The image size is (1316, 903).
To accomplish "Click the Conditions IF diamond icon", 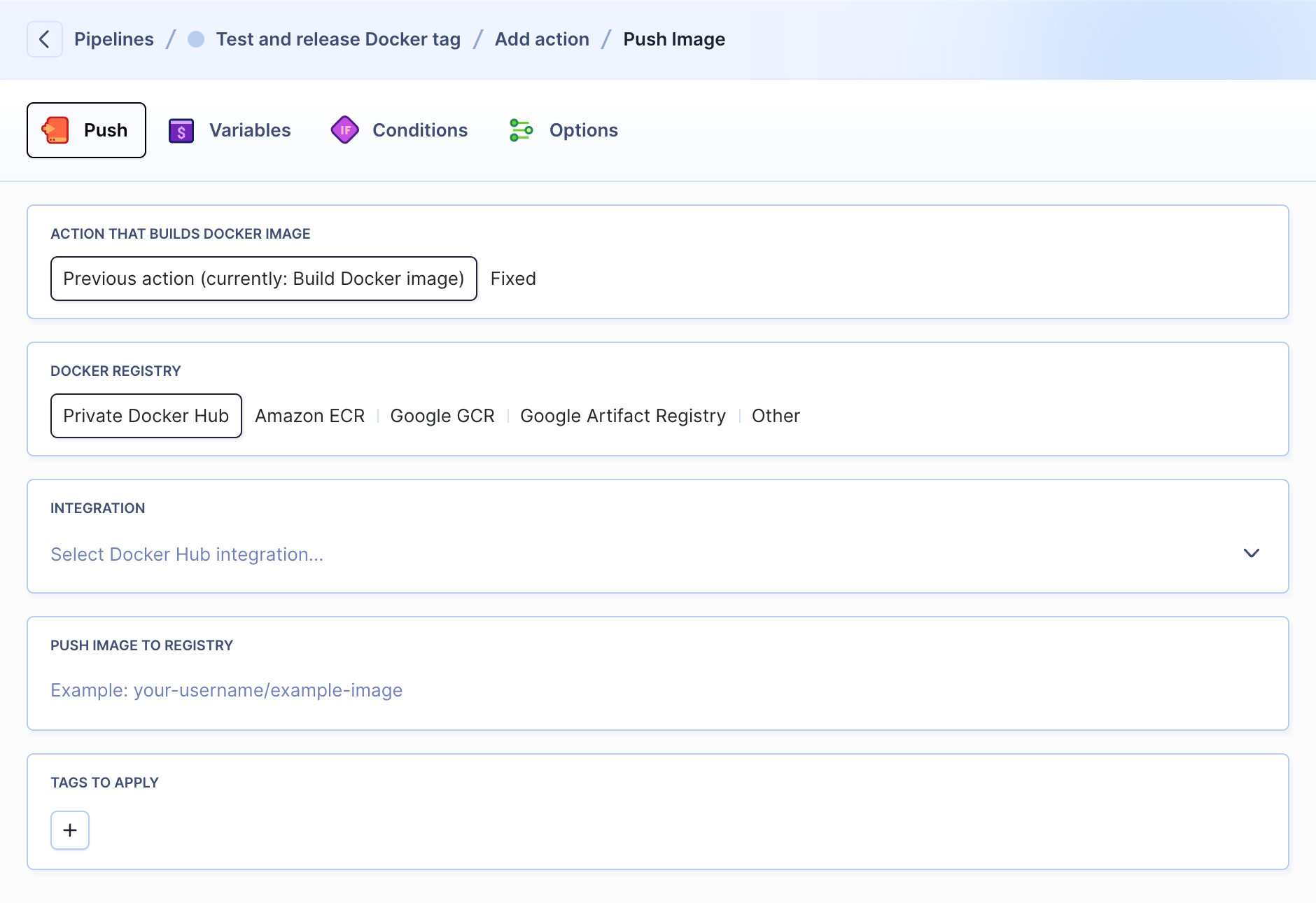I will click(x=345, y=130).
